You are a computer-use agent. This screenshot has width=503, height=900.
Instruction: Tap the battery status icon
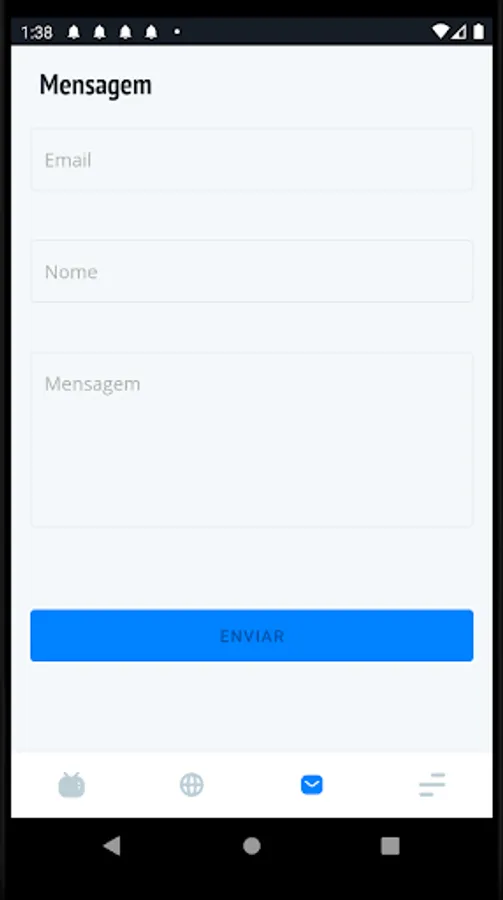tap(478, 32)
